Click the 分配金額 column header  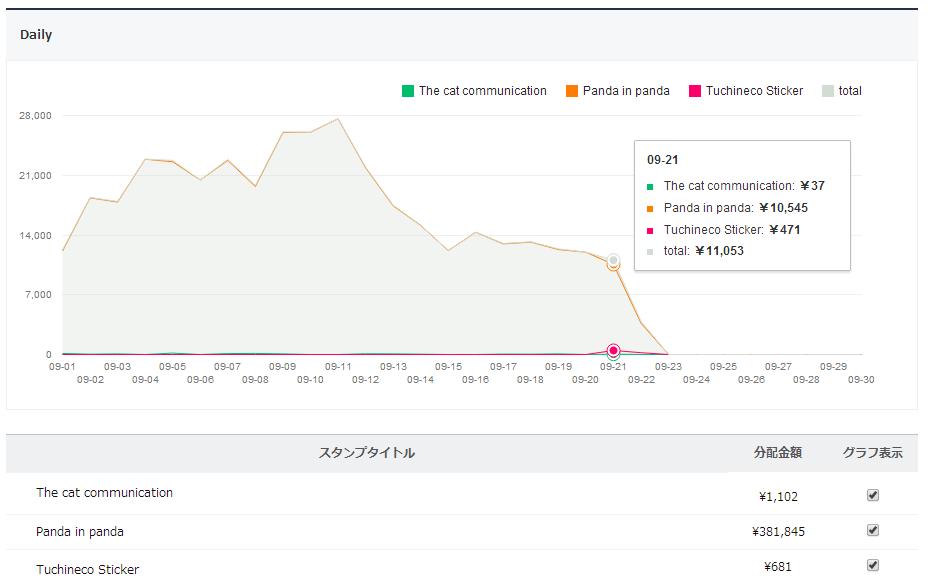(777, 453)
